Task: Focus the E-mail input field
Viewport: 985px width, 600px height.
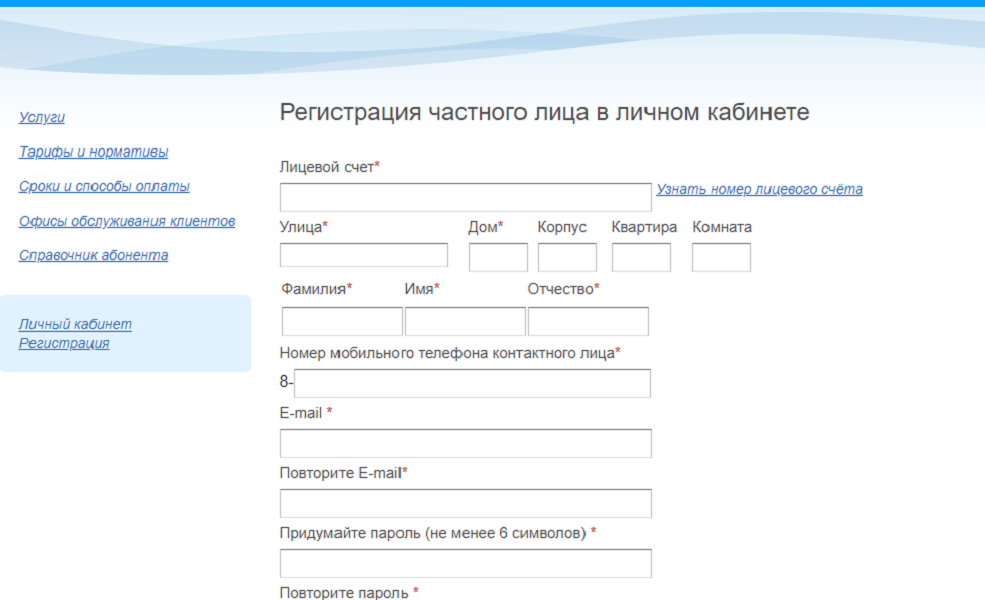Action: tap(465, 444)
